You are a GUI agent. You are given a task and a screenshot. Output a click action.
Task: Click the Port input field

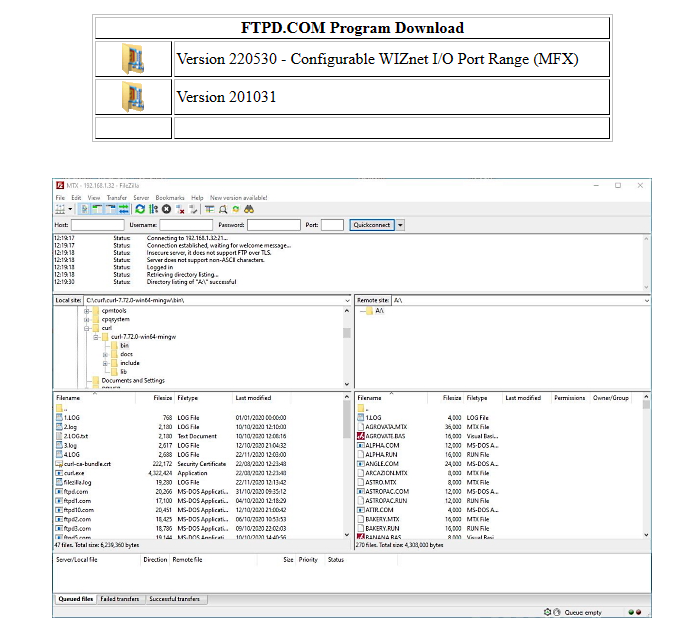pos(332,225)
